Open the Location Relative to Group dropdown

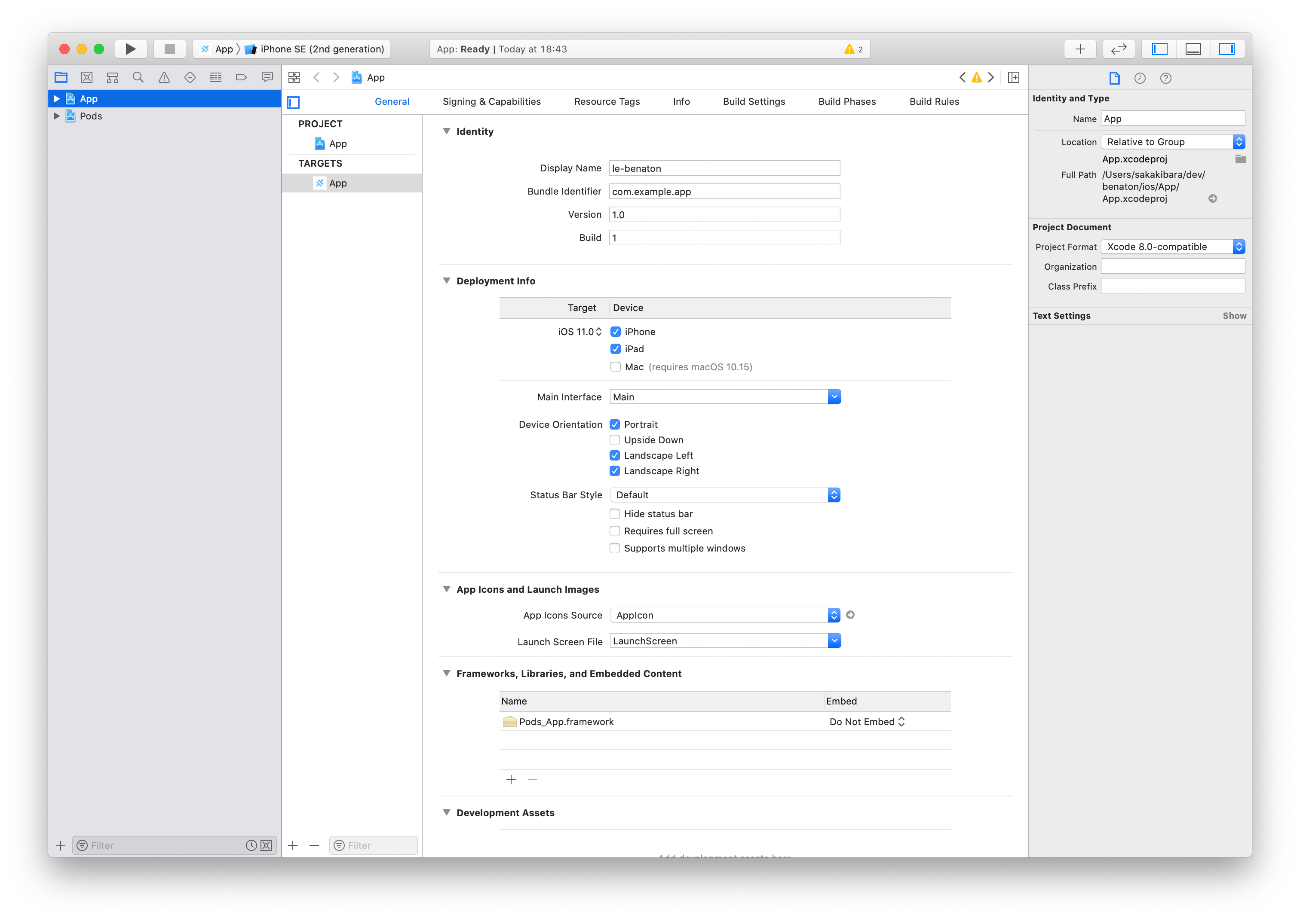click(x=1173, y=142)
